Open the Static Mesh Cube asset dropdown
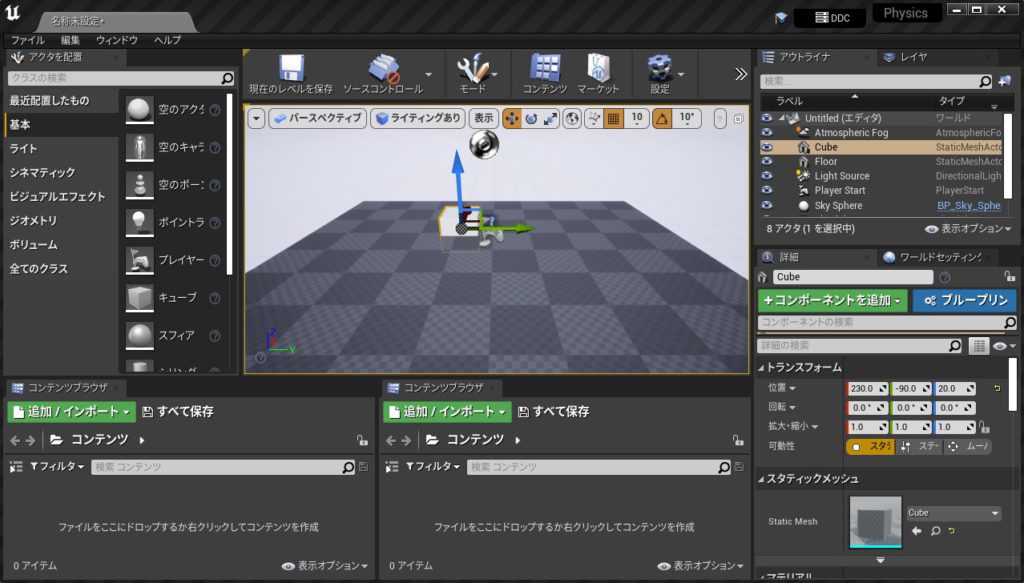 953,513
